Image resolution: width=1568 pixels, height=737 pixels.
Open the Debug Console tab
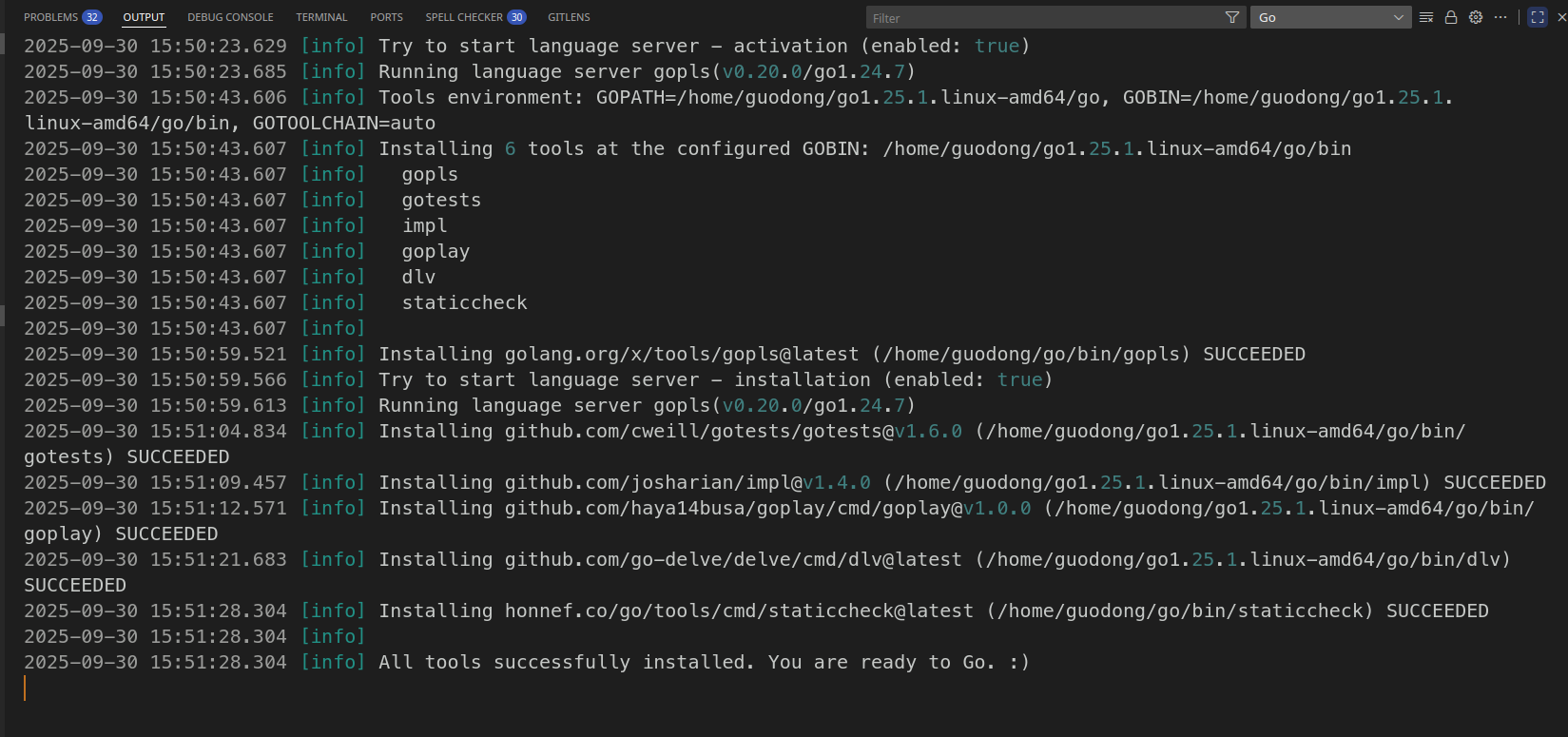230,17
